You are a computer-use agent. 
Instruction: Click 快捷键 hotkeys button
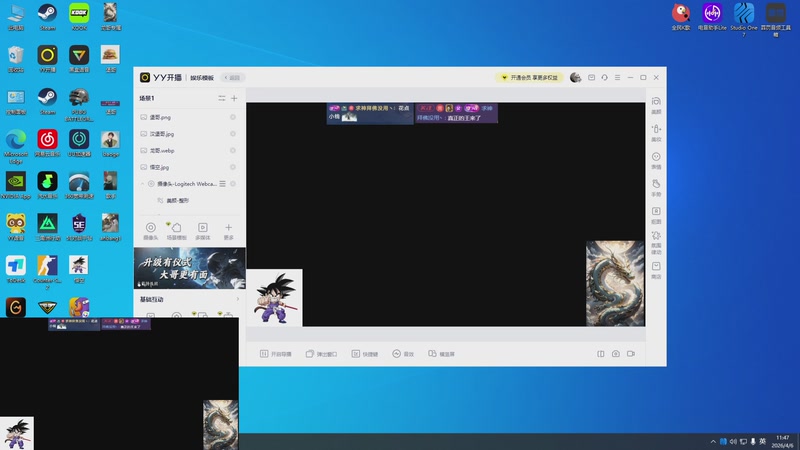pyautogui.click(x=365, y=354)
